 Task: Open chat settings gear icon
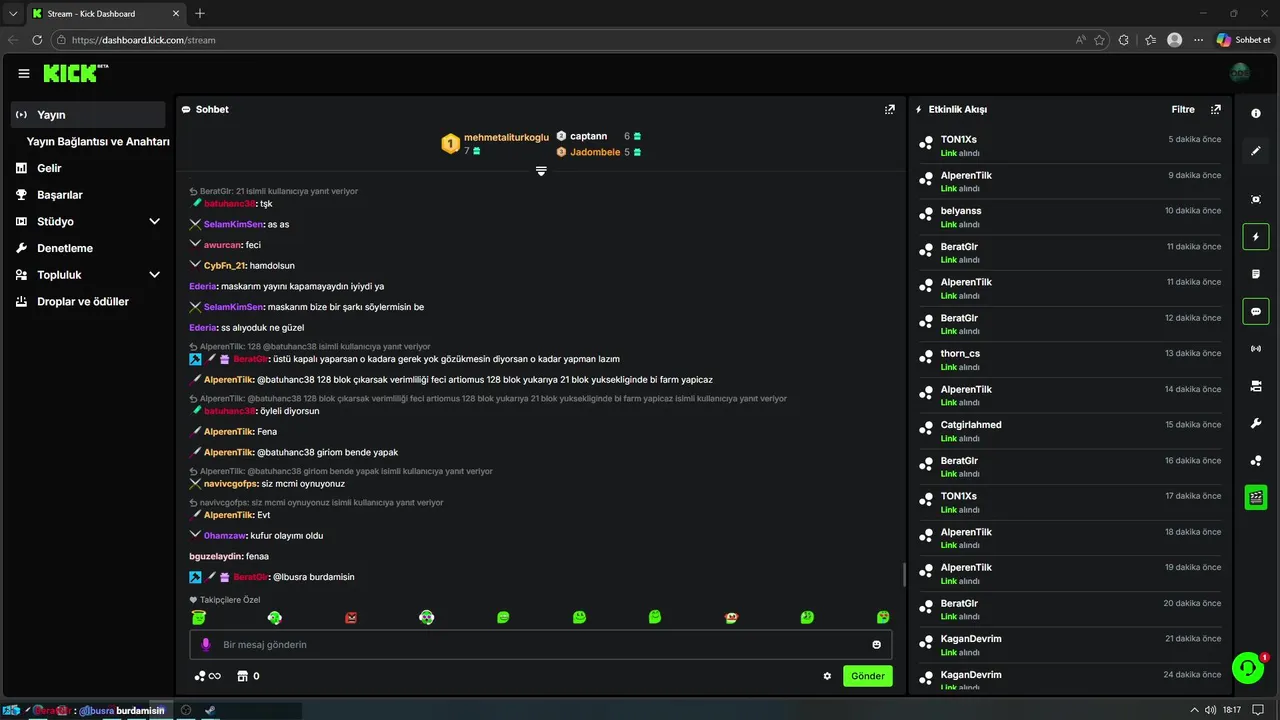827,676
